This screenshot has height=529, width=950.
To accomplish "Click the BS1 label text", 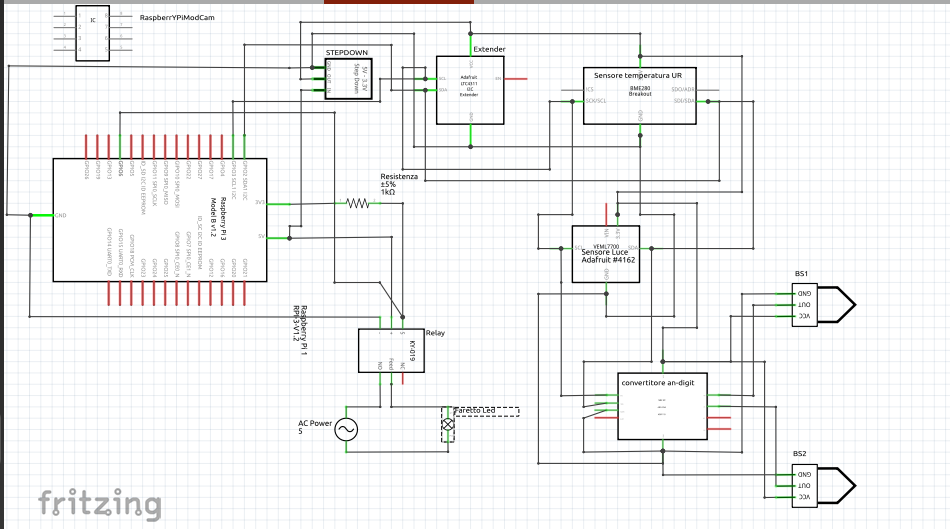I will pyautogui.click(x=801, y=274).
